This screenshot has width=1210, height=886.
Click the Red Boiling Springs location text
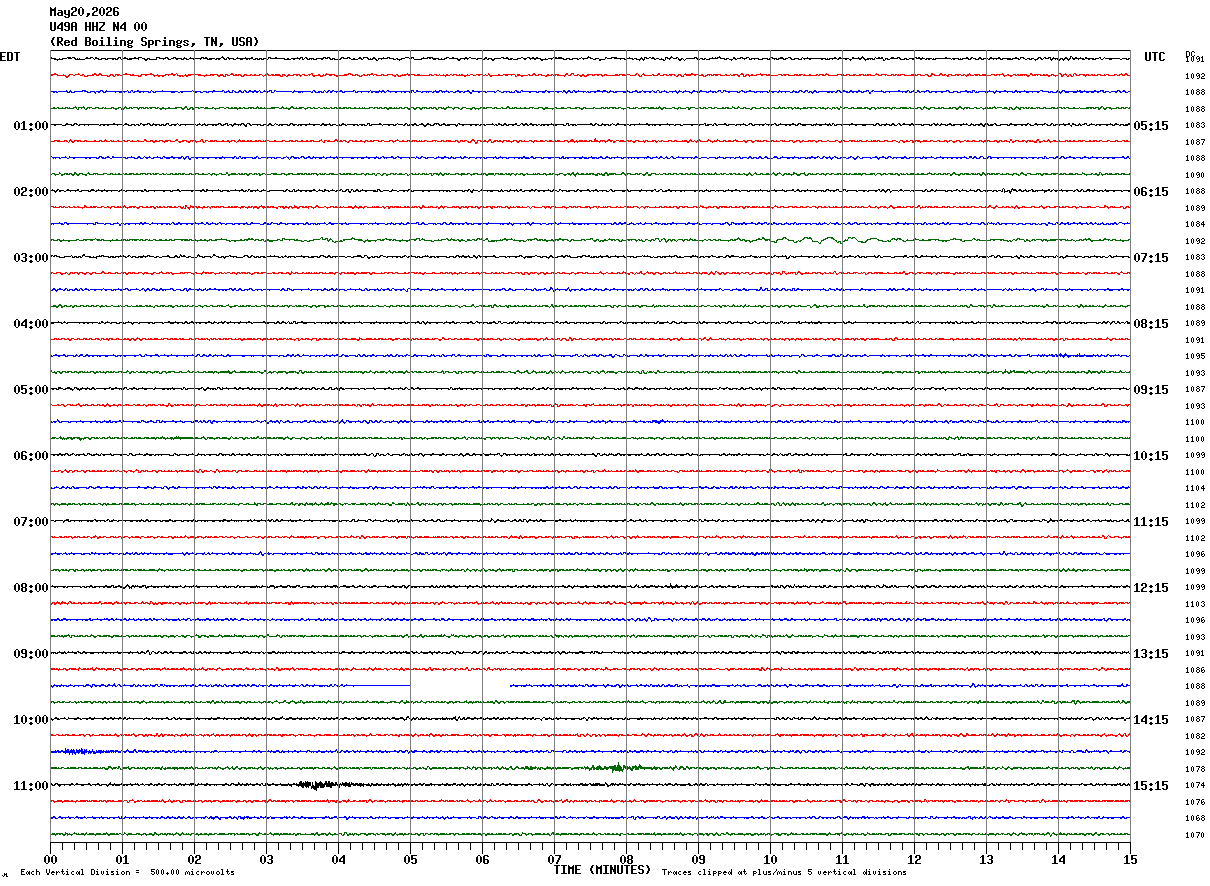pyautogui.click(x=154, y=42)
